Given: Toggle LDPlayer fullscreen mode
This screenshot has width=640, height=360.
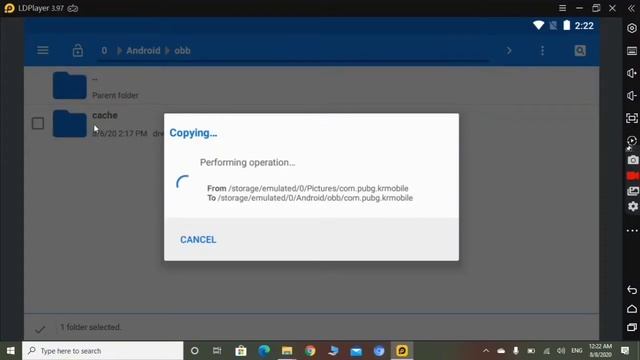Looking at the screenshot, I should (632, 118).
